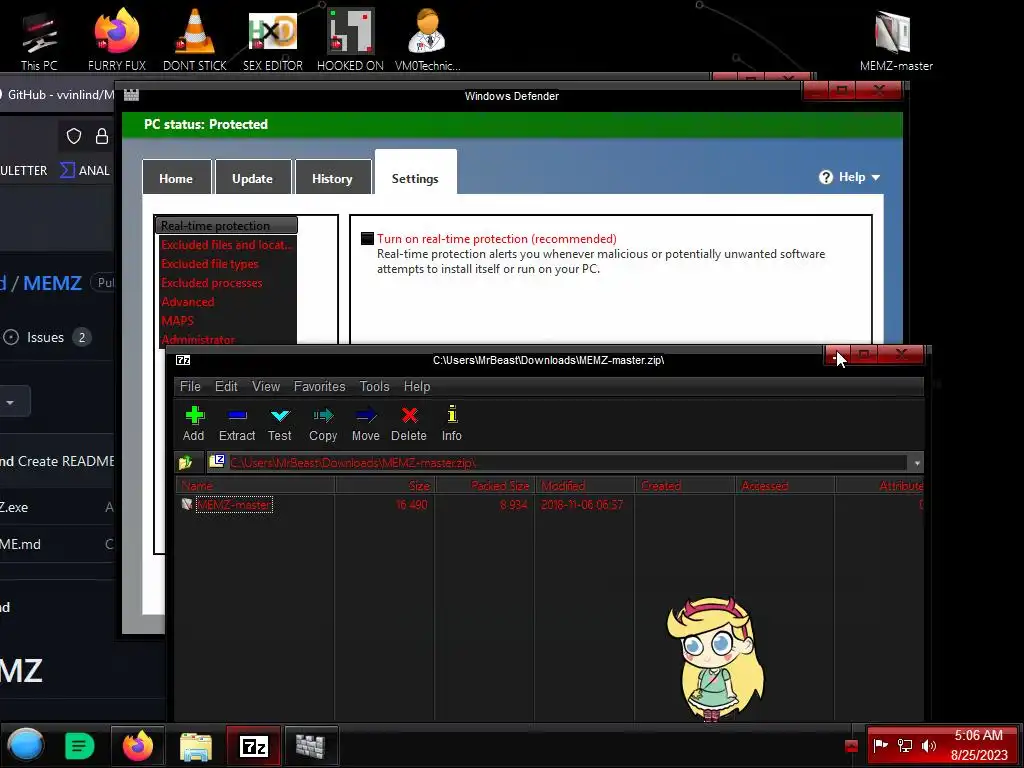Open the View menu in 7-Zip

coord(266,387)
